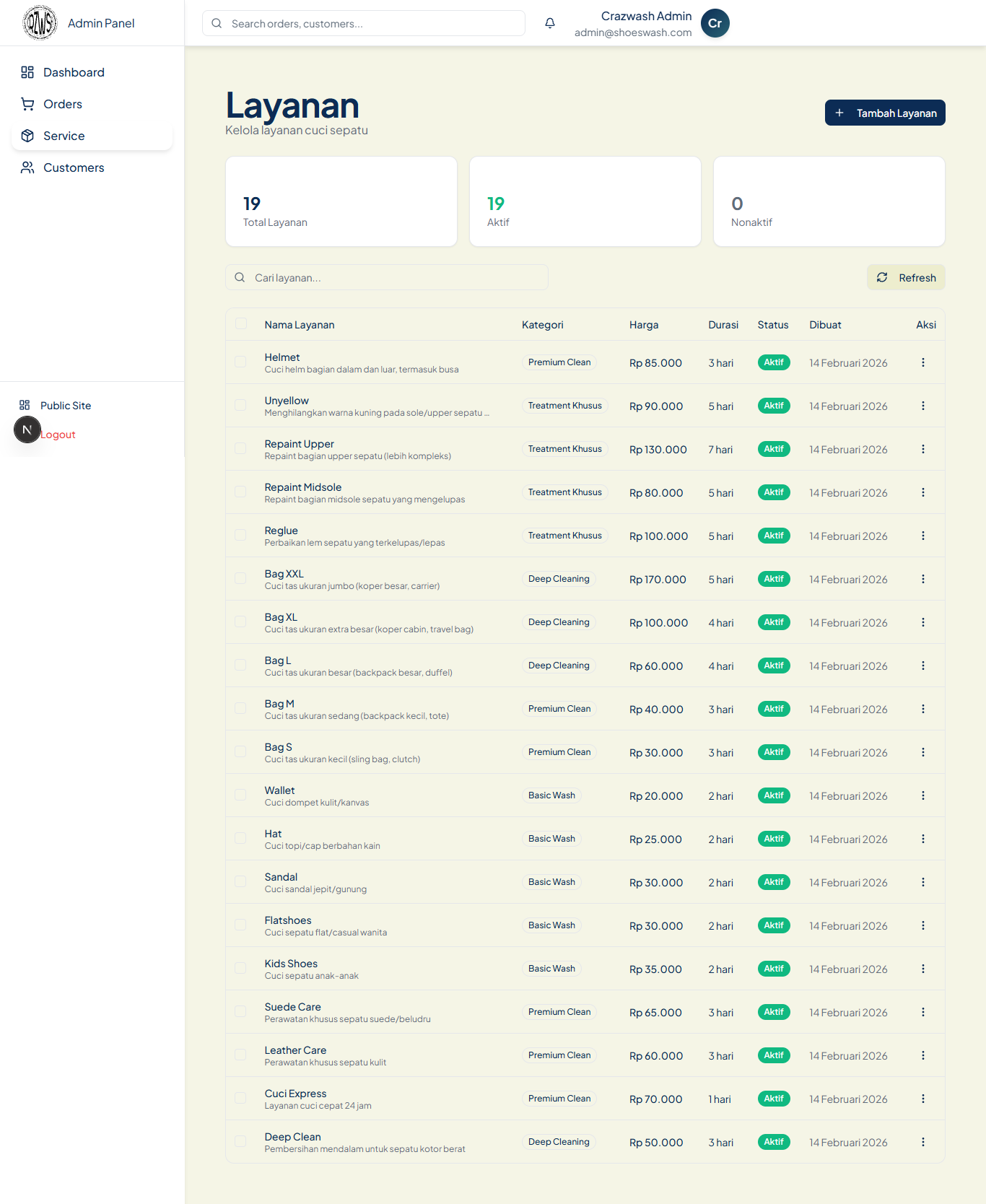Click the Nonaktif stat card

829,201
